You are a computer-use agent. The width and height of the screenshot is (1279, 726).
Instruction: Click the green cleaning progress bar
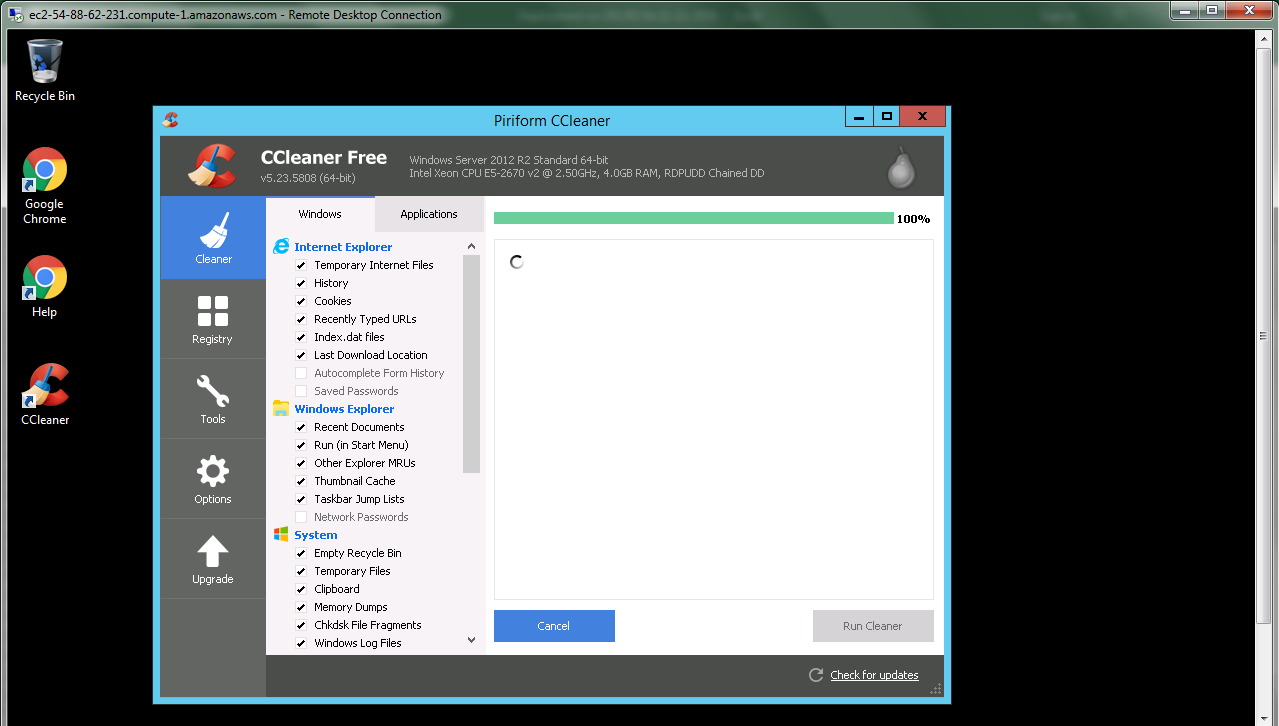693,218
